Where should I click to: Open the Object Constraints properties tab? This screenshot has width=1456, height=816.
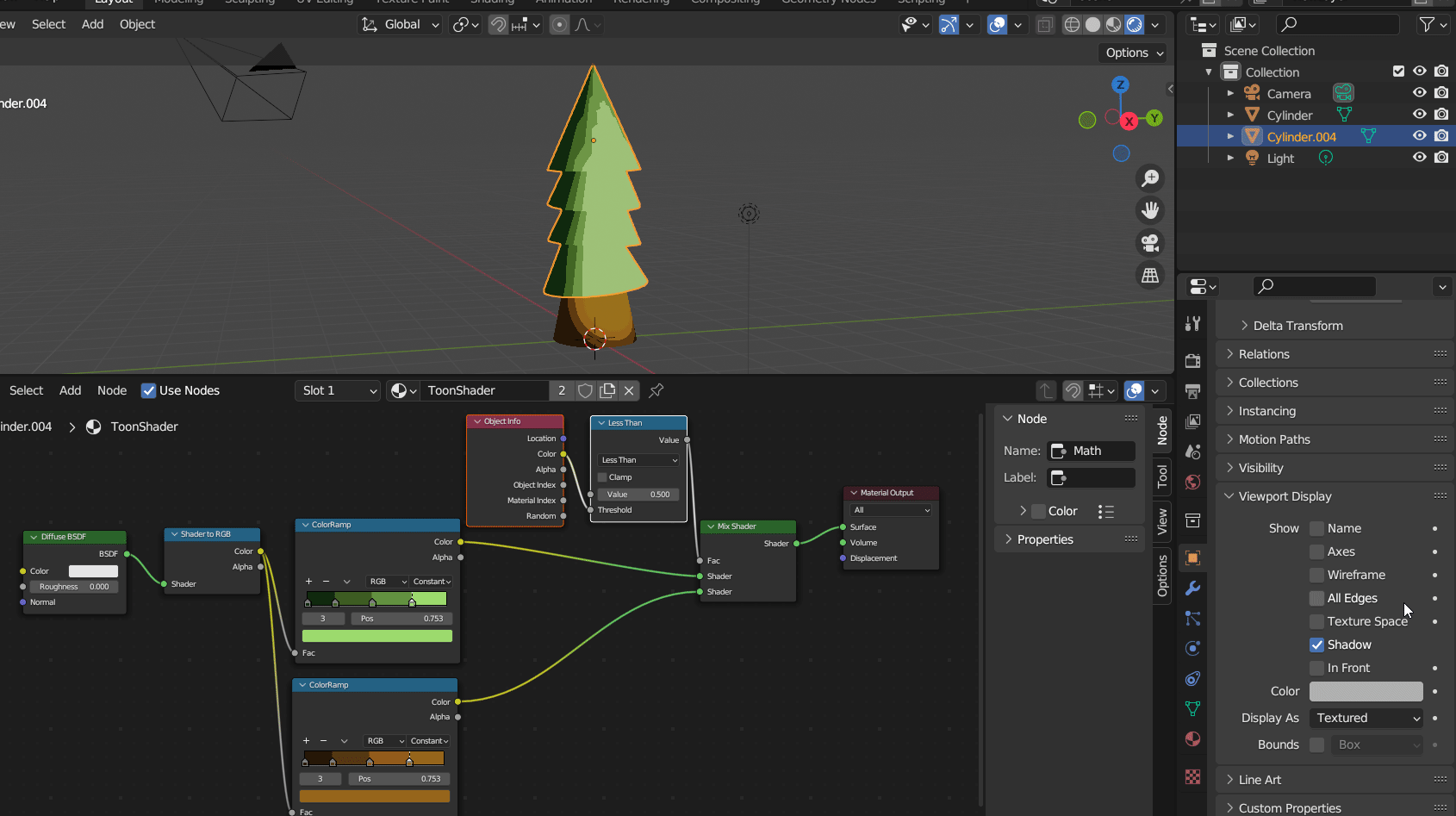click(x=1192, y=679)
